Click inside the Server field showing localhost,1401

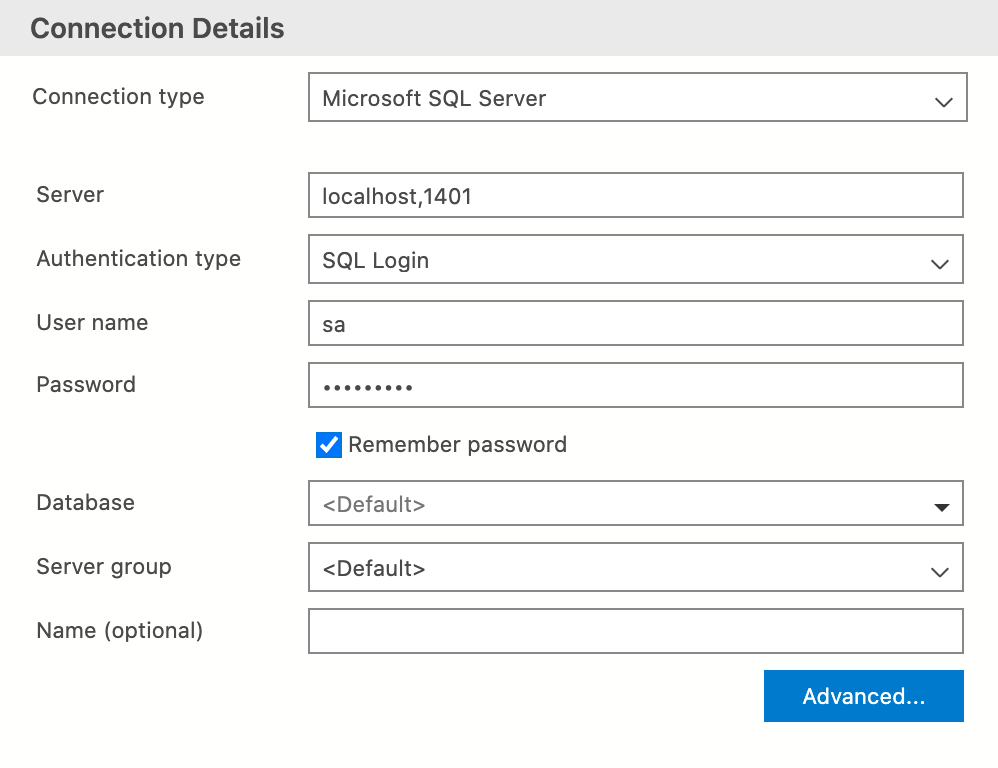click(636, 195)
